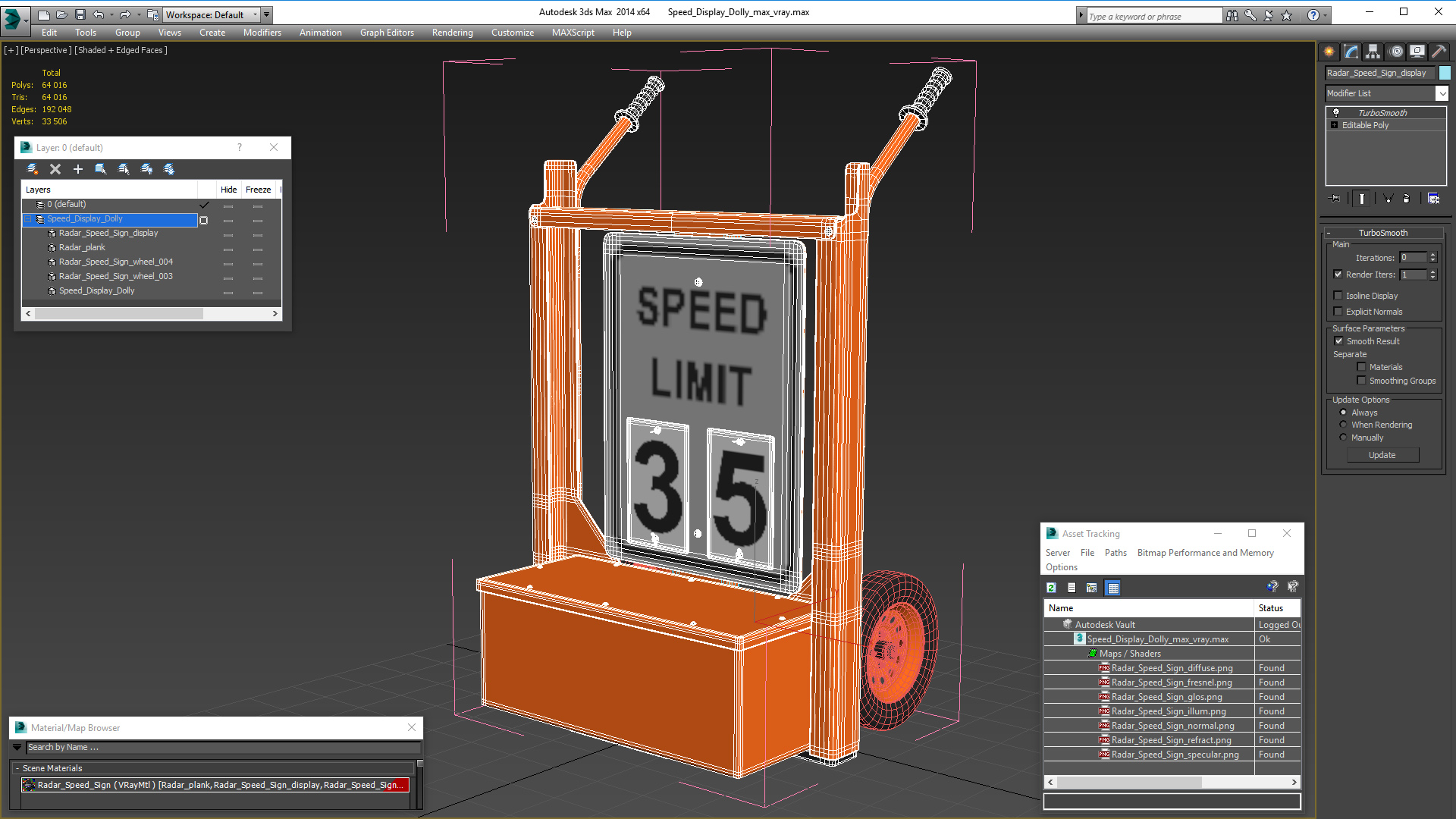This screenshot has width=1456, height=819.
Task: Switch to the Utilities hammer panel
Action: tap(1439, 52)
